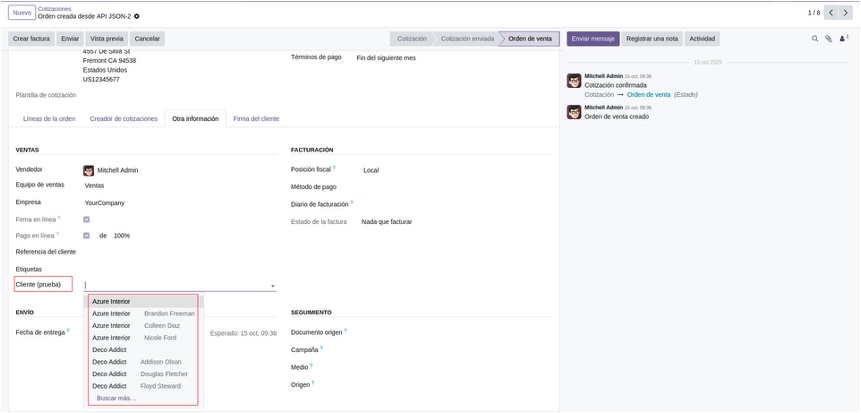
Task: Click Referencia del cliente field
Action: pyautogui.click(x=180, y=252)
